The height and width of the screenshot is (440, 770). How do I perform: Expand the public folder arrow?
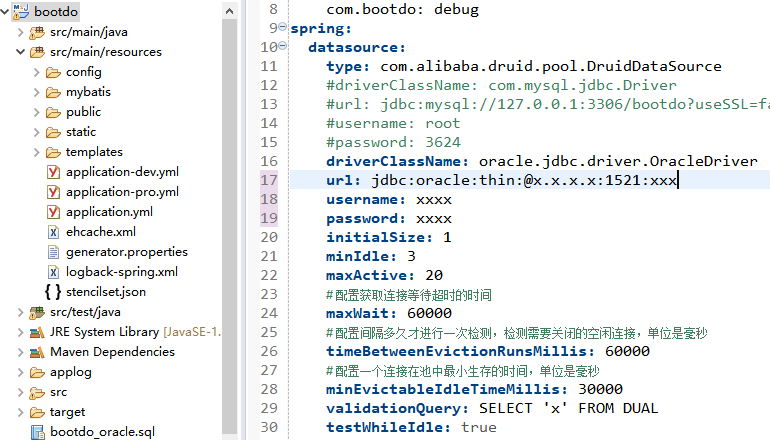tap(36, 112)
